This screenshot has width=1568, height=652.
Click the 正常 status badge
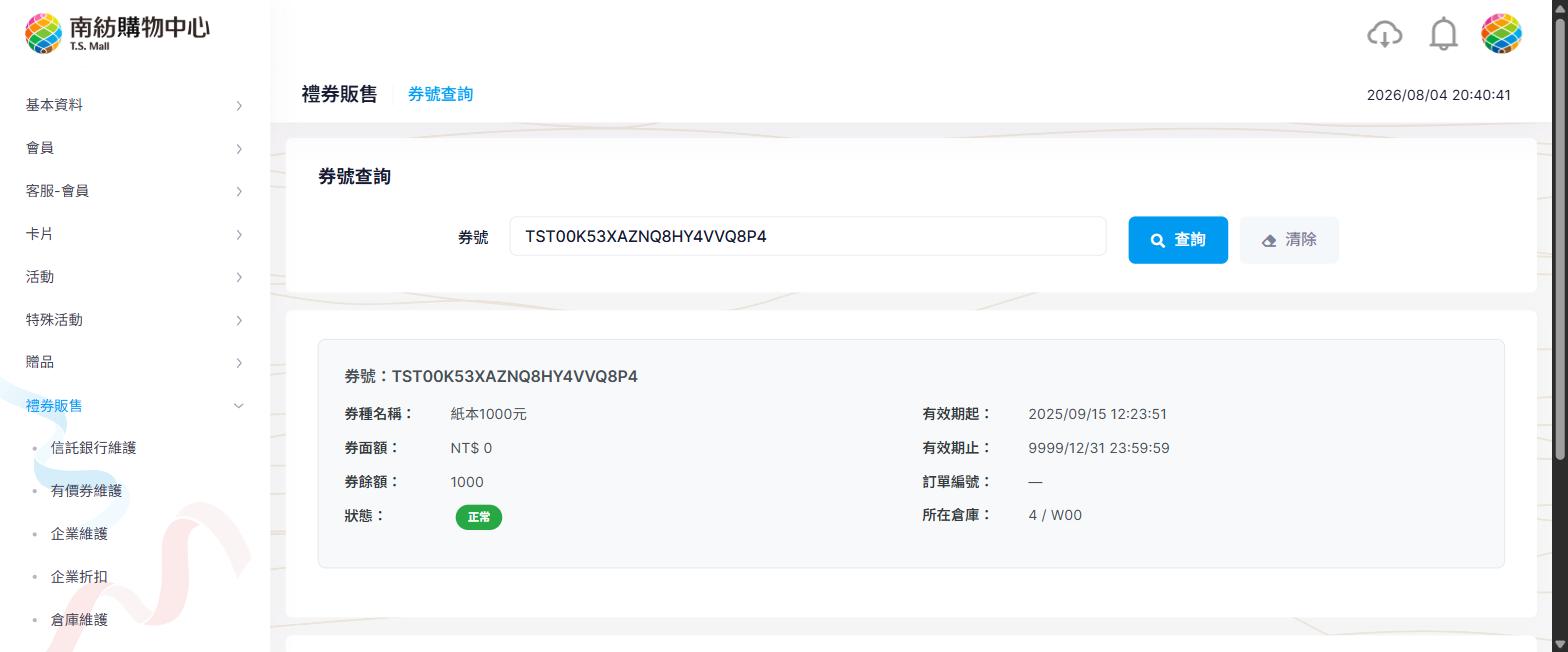[479, 517]
